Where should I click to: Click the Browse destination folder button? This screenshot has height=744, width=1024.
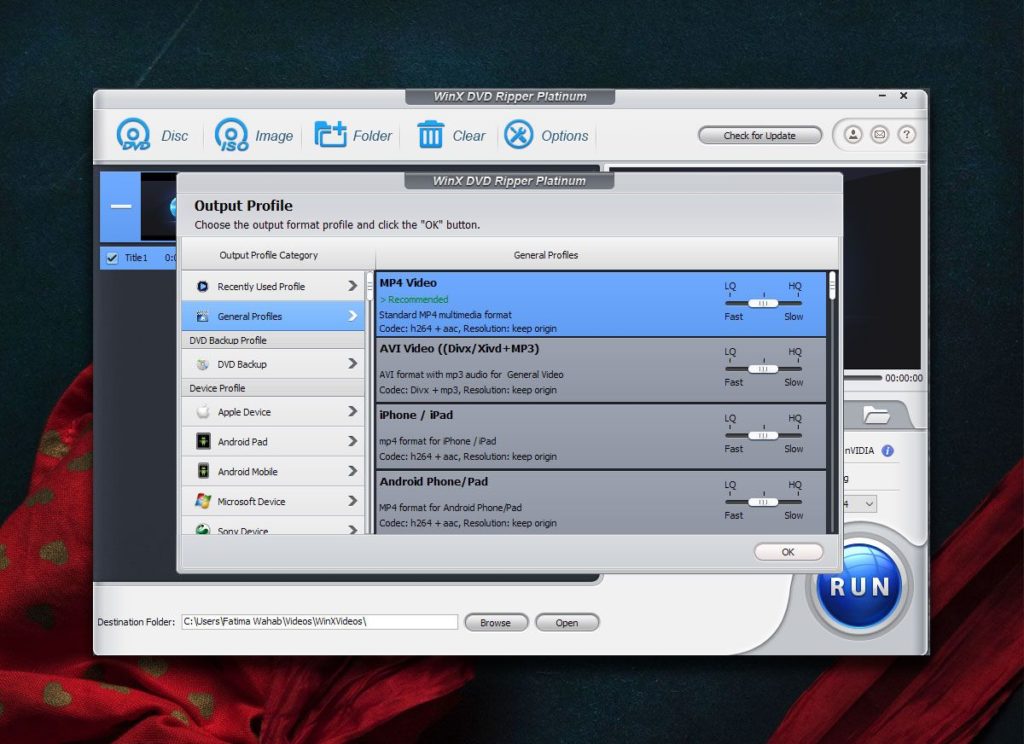pyautogui.click(x=496, y=621)
